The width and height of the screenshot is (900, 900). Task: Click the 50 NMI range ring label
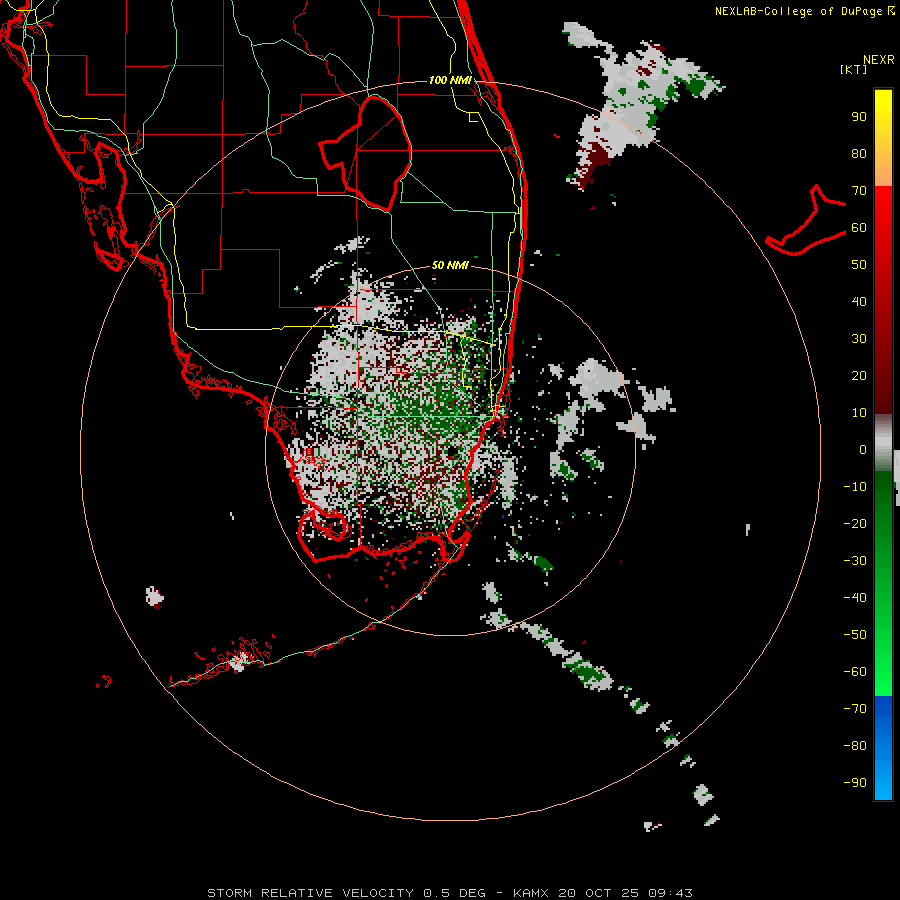[450, 265]
